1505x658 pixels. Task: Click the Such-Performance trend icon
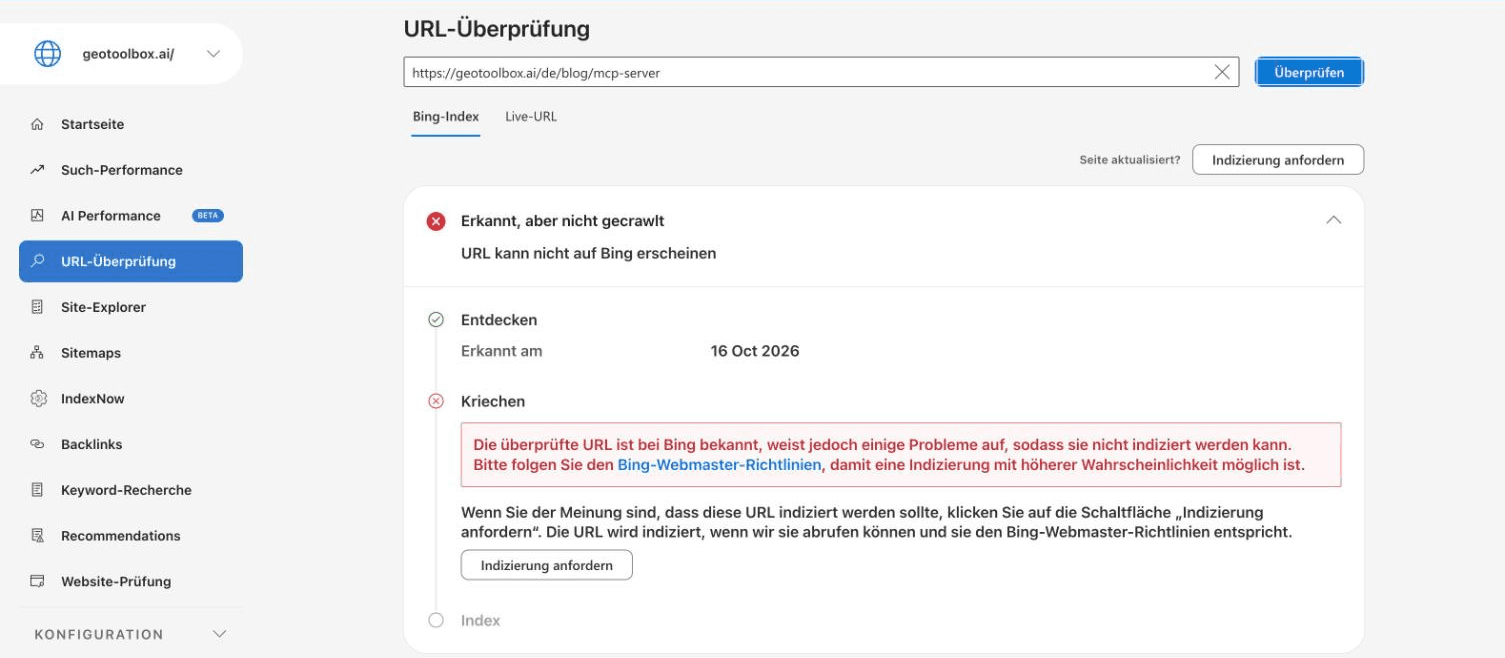click(x=38, y=170)
